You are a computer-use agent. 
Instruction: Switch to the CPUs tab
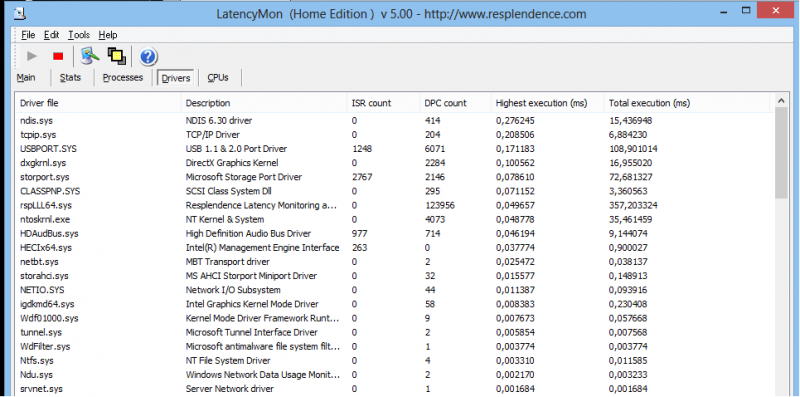pos(218,78)
